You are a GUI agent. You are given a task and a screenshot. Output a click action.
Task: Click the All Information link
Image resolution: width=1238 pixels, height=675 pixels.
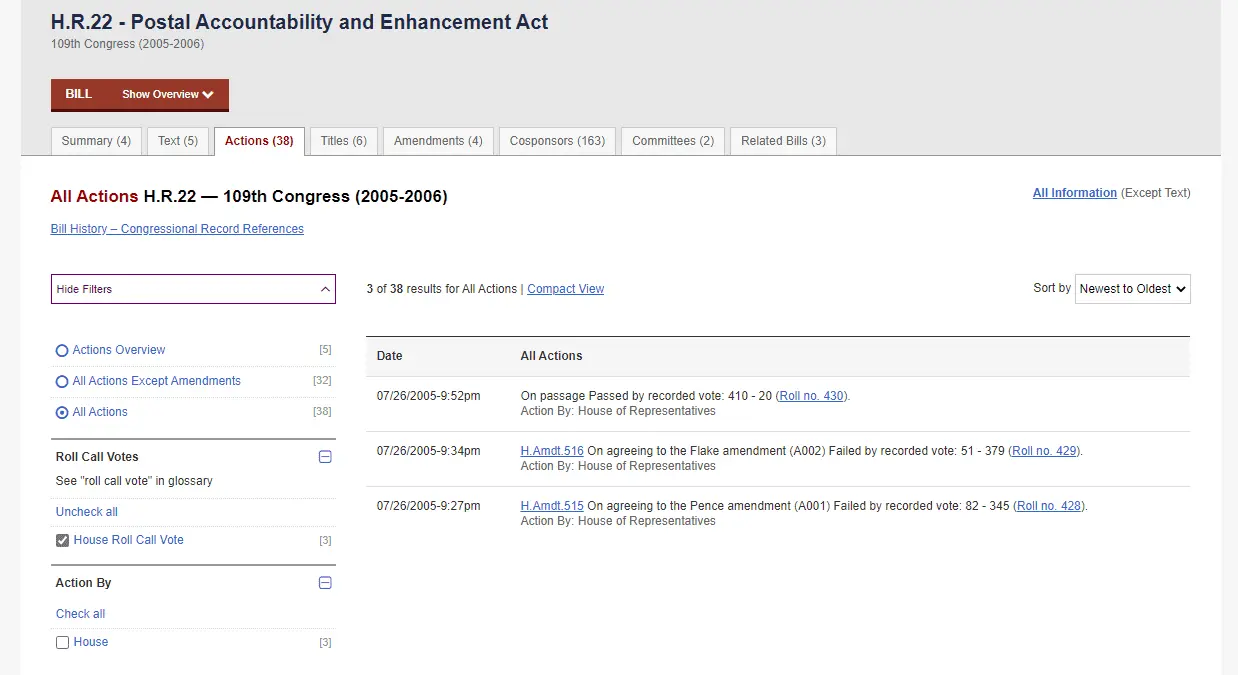coord(1074,193)
